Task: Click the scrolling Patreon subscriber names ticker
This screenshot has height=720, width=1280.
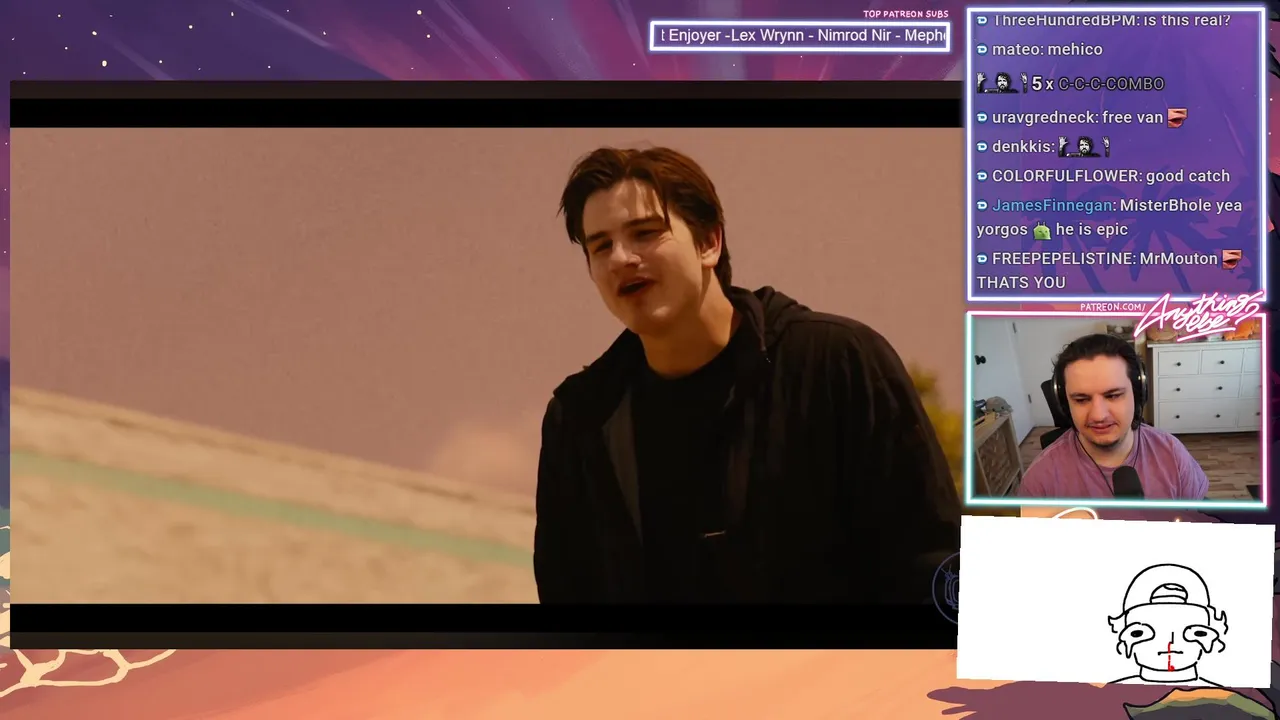Action: click(x=800, y=36)
